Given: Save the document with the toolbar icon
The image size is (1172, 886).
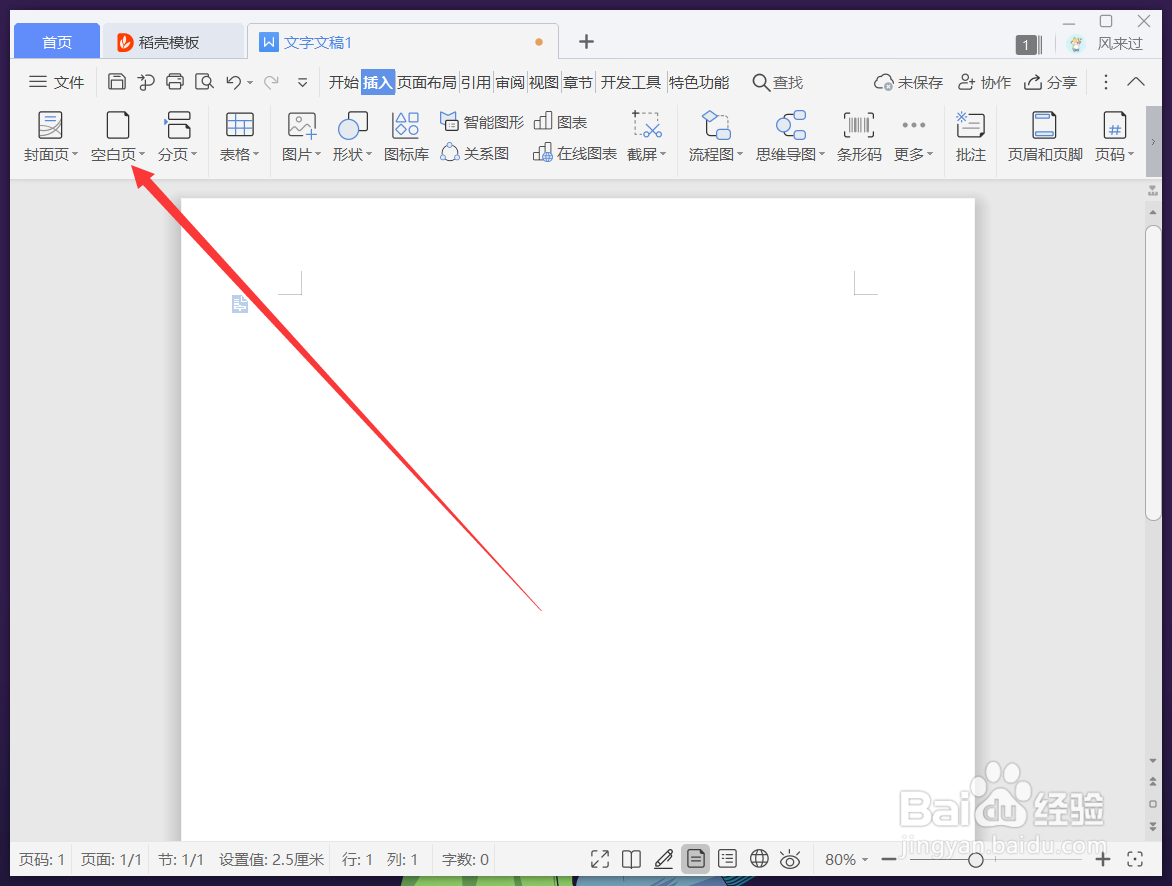Looking at the screenshot, I should [117, 81].
